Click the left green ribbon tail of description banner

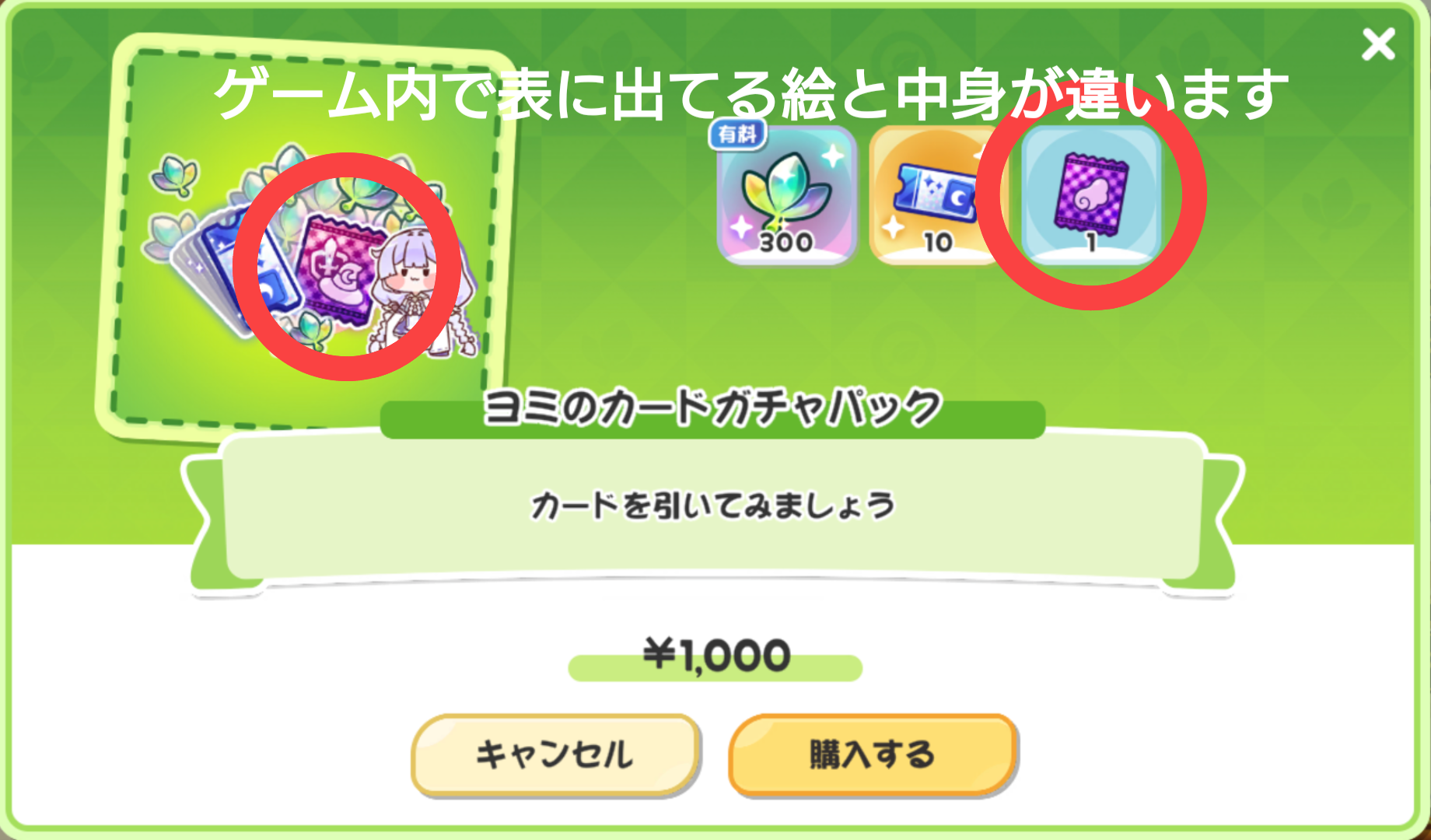click(208, 529)
